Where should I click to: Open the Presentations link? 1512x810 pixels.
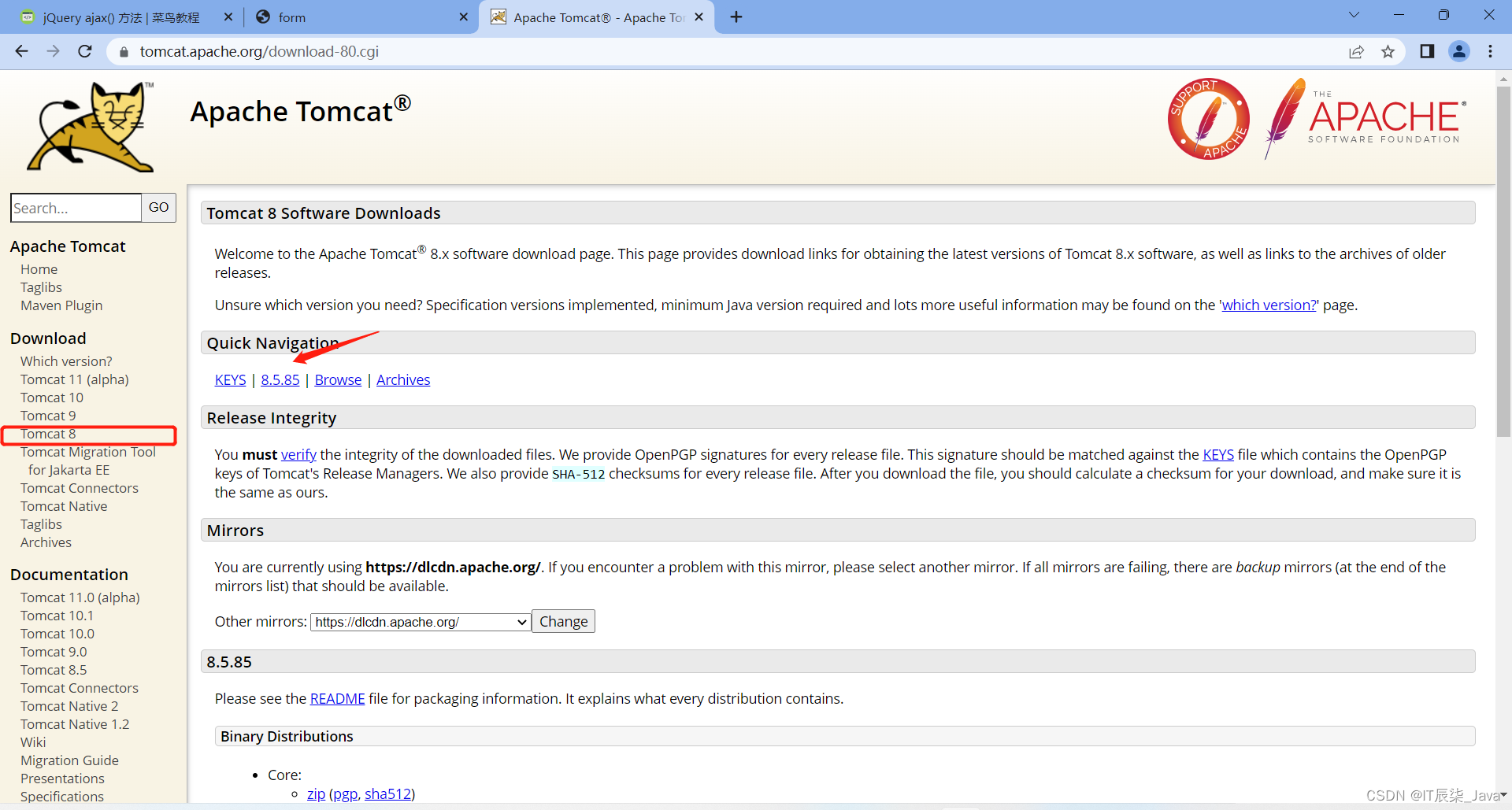click(62, 779)
